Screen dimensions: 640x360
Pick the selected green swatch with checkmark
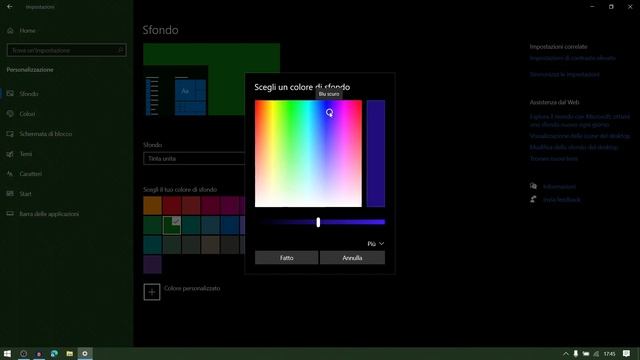pos(172,225)
